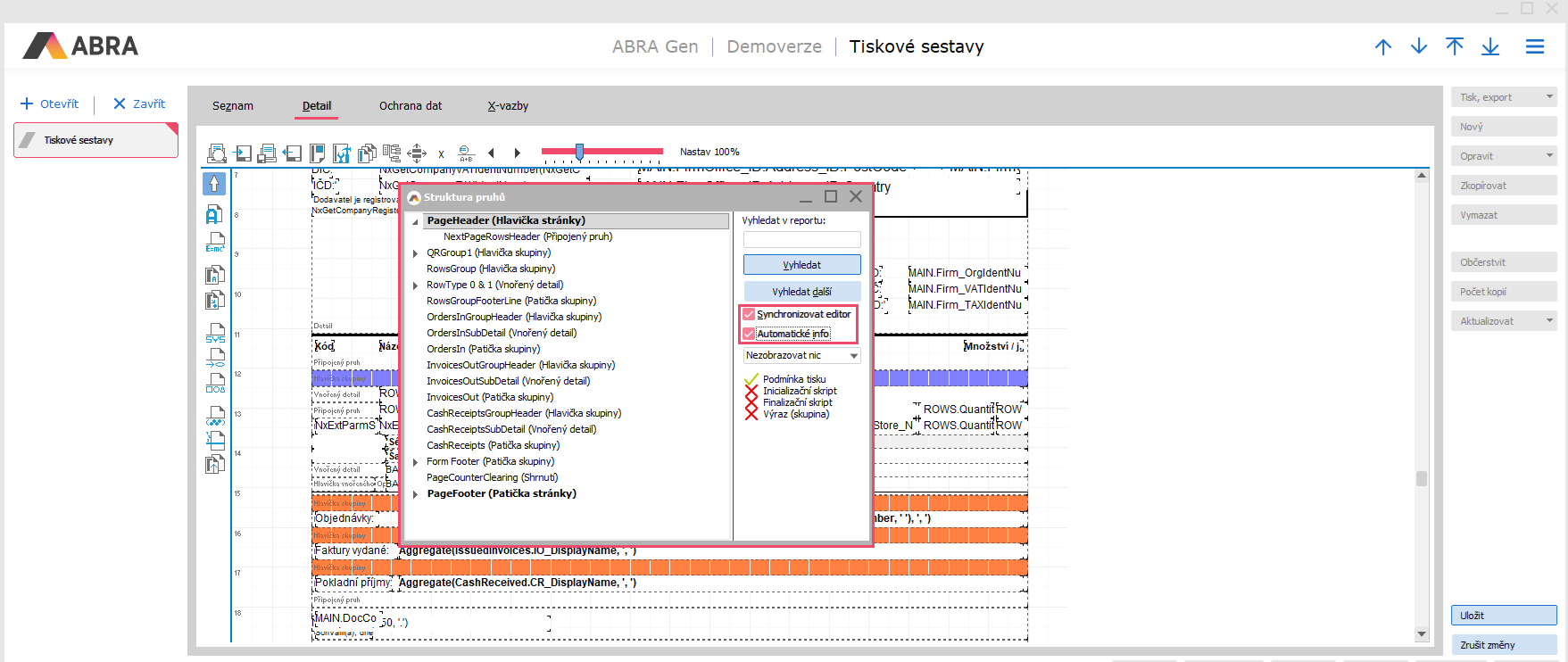Viewport: 1568px width, 662px height.
Task: Click the small x icon in the report toolbar
Action: (x=441, y=154)
